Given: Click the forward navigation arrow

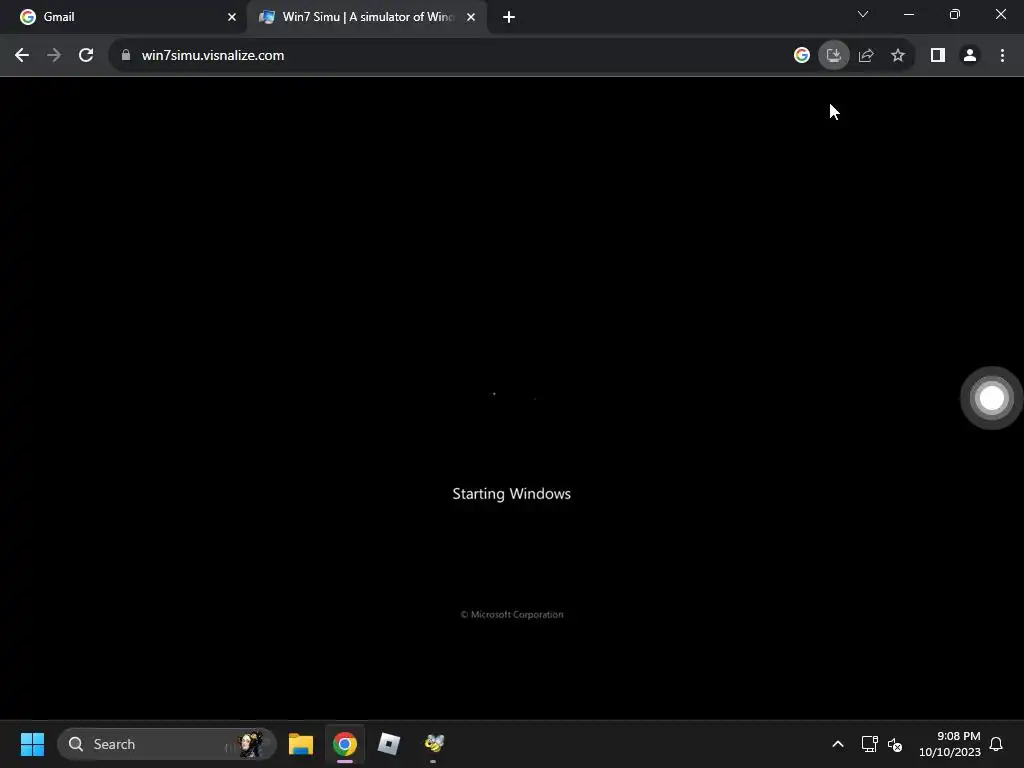Looking at the screenshot, I should pyautogui.click(x=54, y=56).
